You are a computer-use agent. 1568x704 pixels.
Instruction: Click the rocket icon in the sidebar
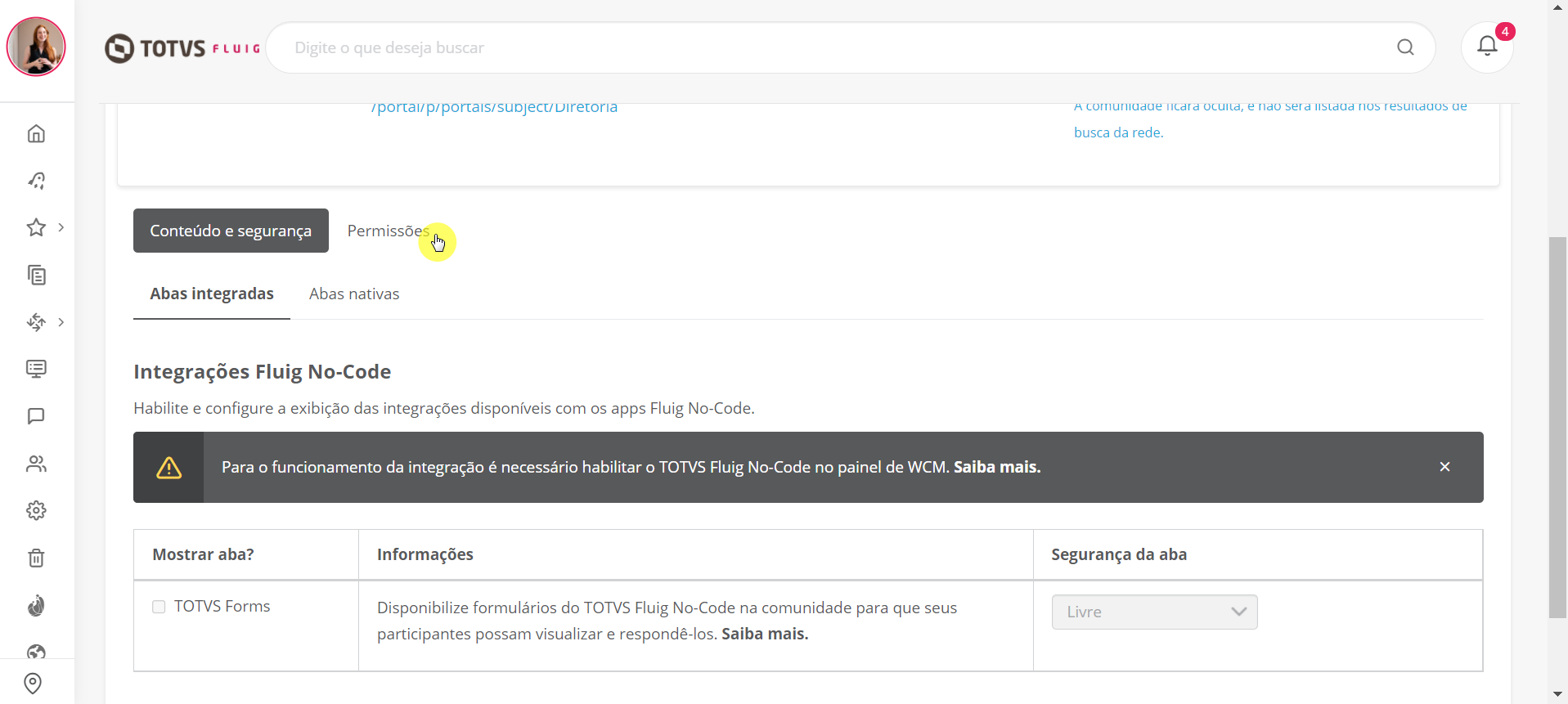coord(36,180)
